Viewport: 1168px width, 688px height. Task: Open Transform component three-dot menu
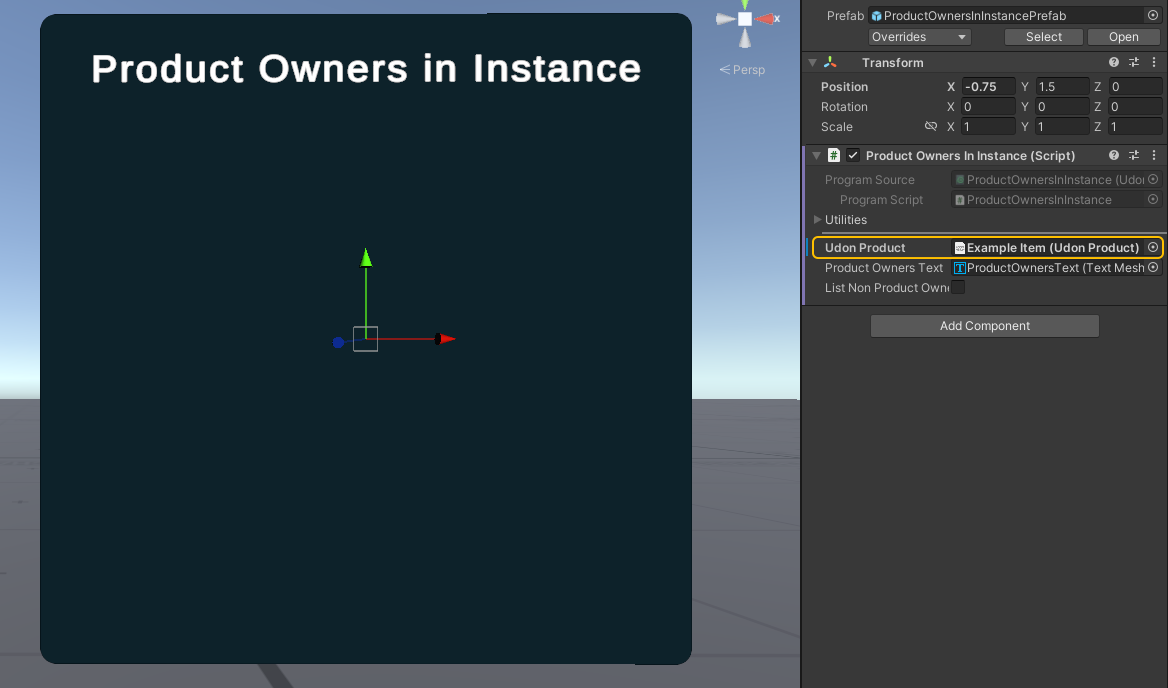[1154, 63]
